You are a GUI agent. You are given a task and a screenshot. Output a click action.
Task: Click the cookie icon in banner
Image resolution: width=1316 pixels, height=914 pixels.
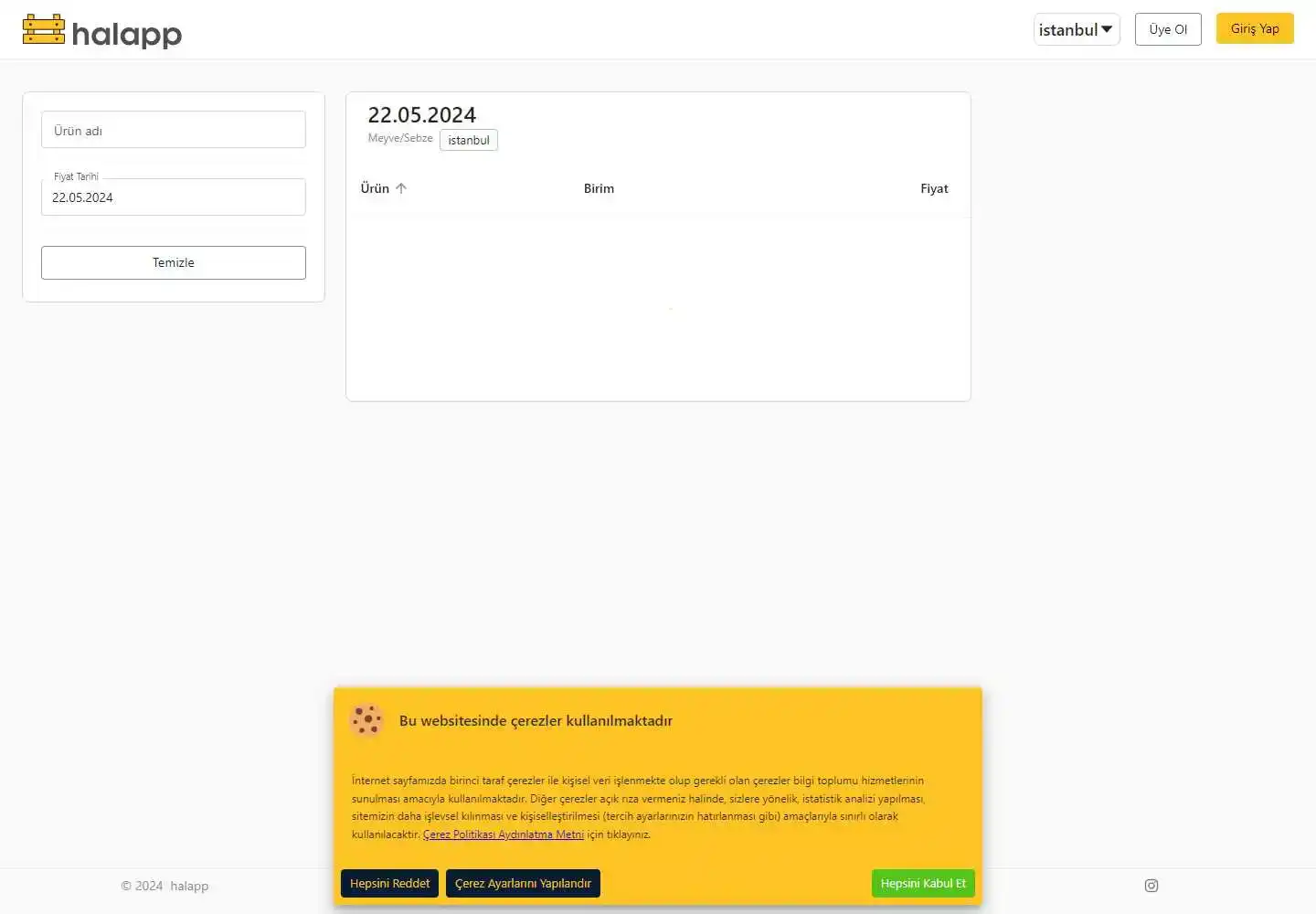coord(366,720)
